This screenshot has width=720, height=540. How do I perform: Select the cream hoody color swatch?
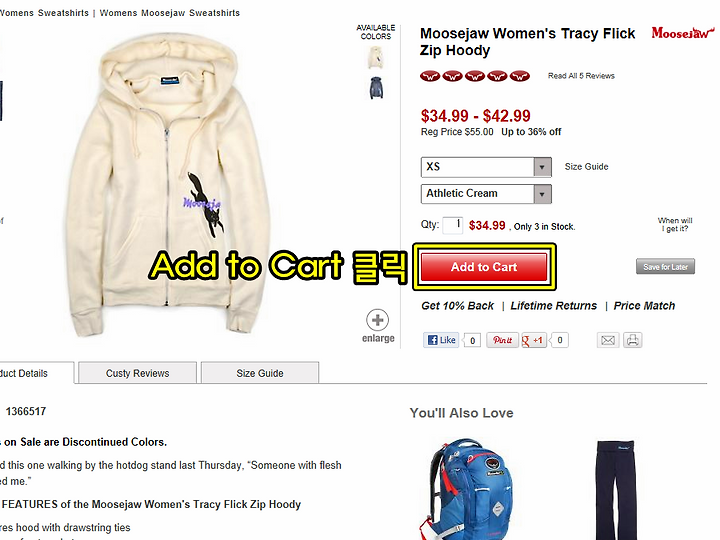[x=376, y=57]
